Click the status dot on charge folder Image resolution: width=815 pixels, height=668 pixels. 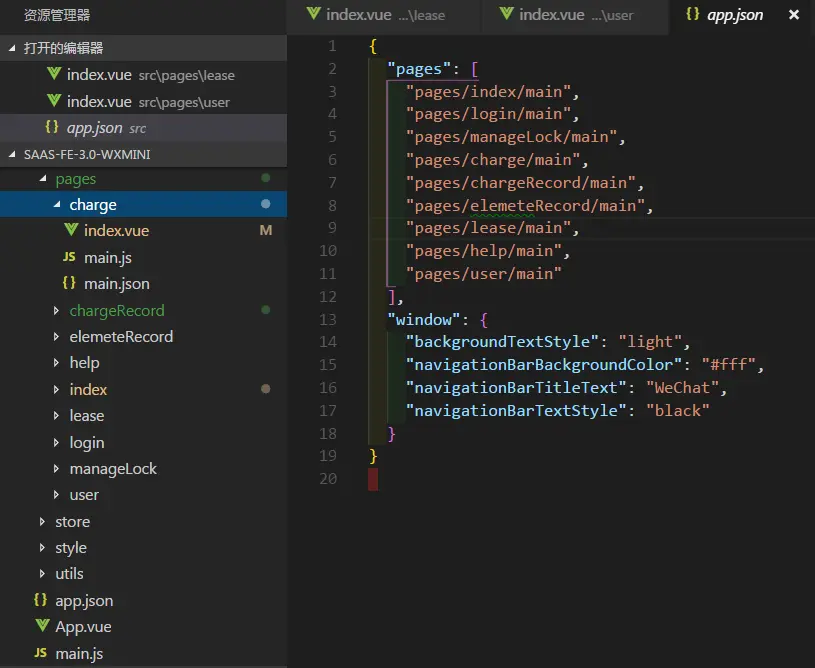click(x=266, y=204)
